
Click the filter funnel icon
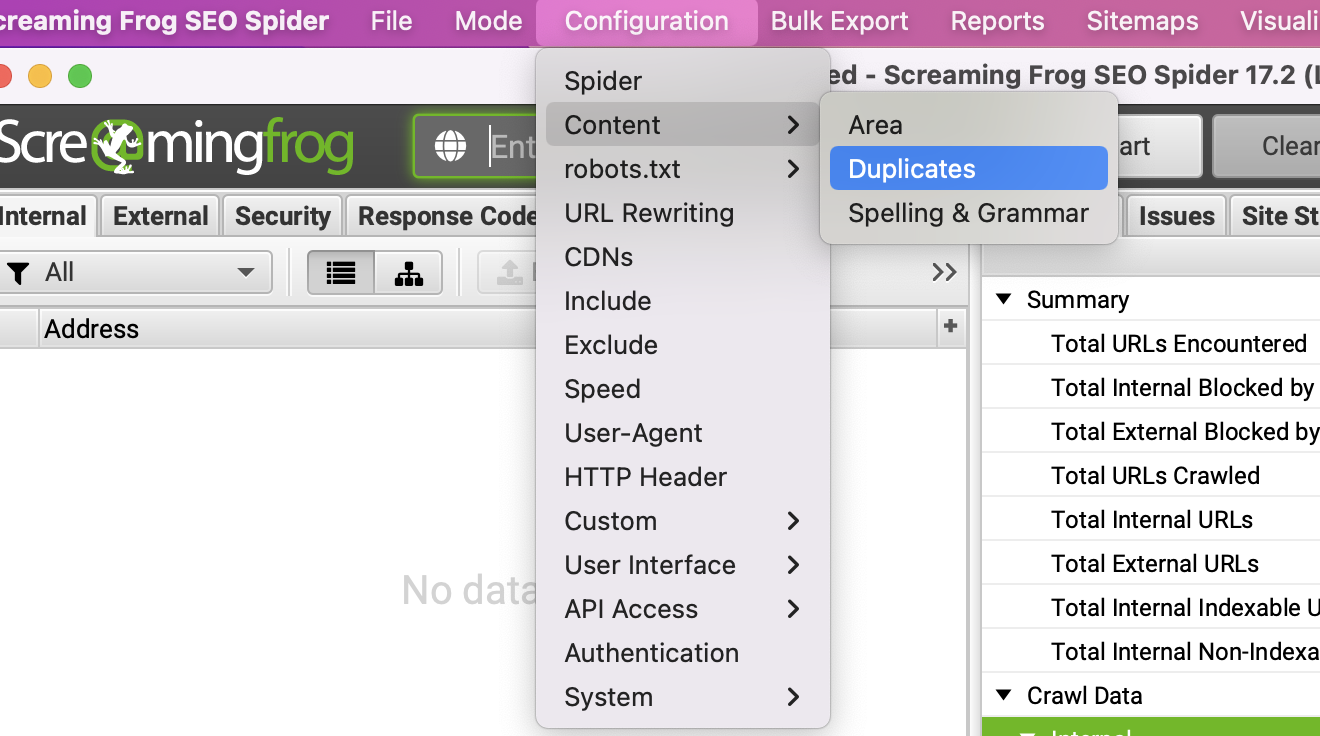[x=18, y=273]
